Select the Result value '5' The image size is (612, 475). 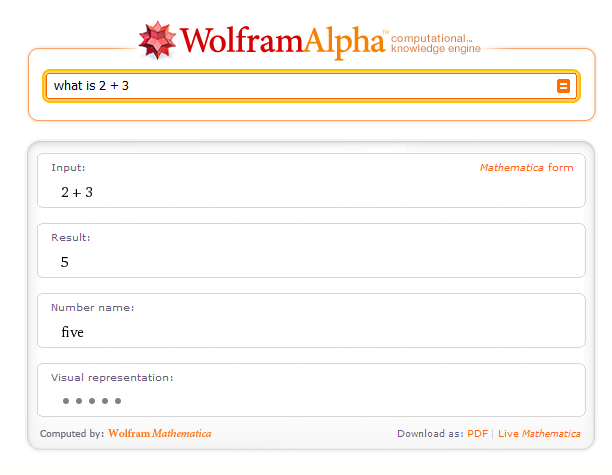[x=65, y=262]
